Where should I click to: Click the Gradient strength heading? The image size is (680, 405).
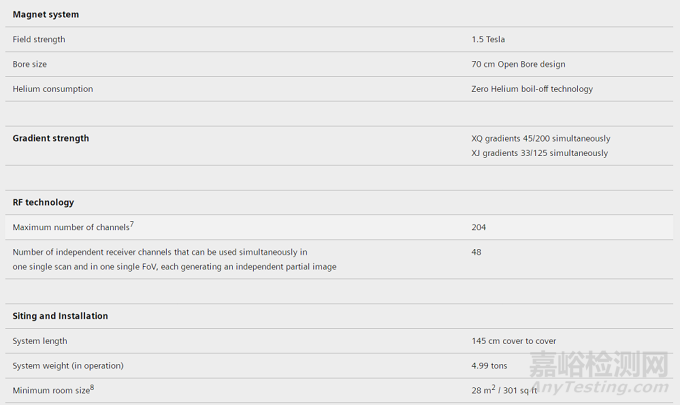[50, 138]
